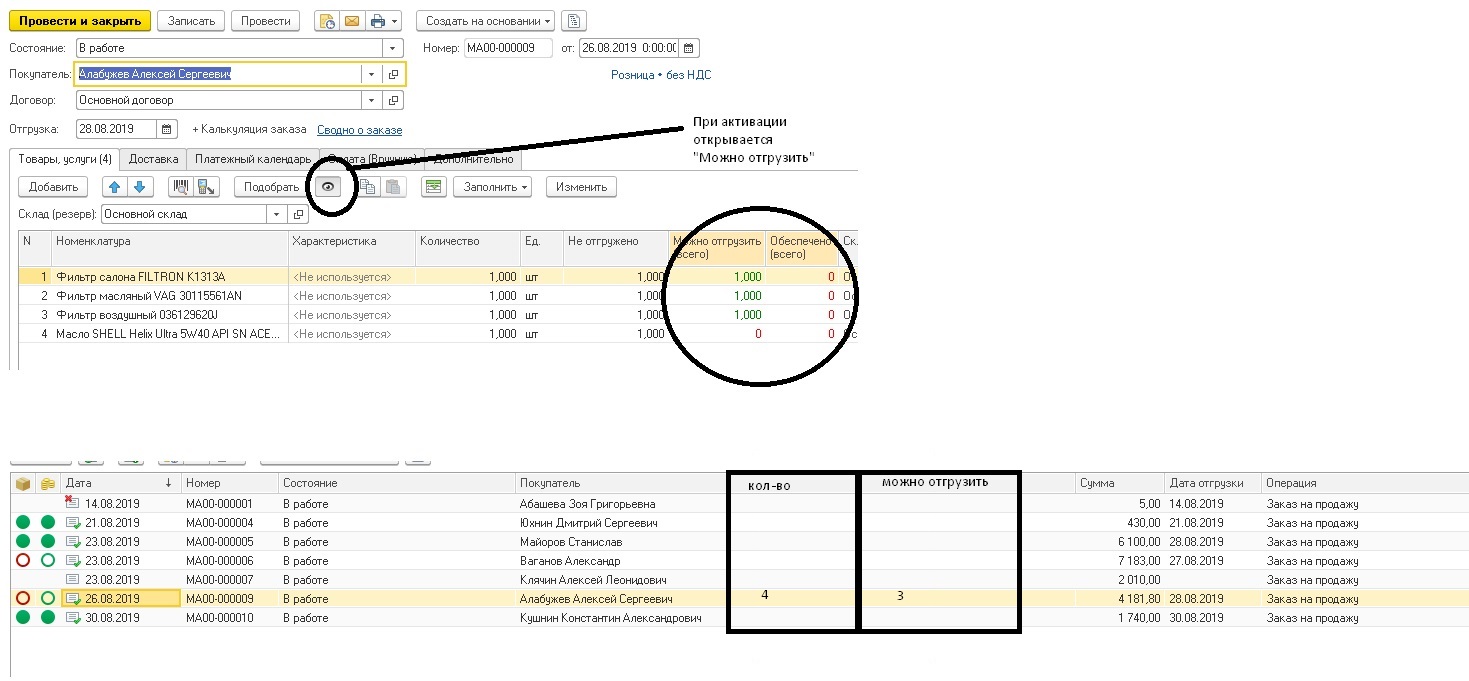1469x681 pixels.
Task: Click the envelope email icon in the toolbar
Action: 352,21
